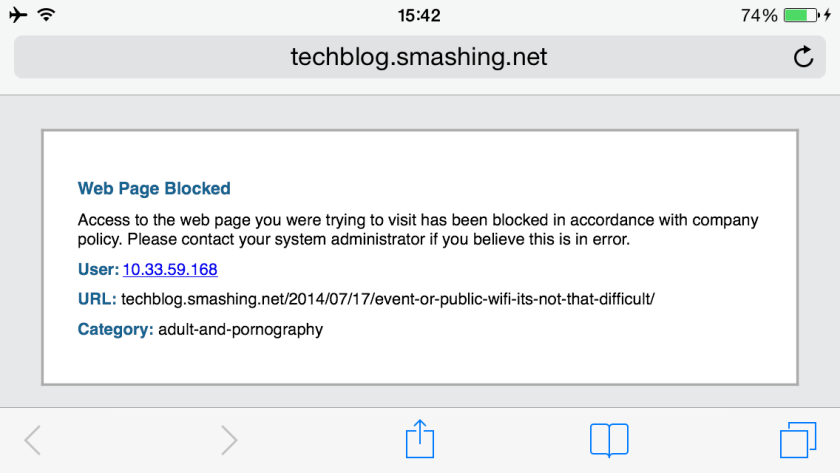Reload the page with the refresh icon

coord(803,57)
